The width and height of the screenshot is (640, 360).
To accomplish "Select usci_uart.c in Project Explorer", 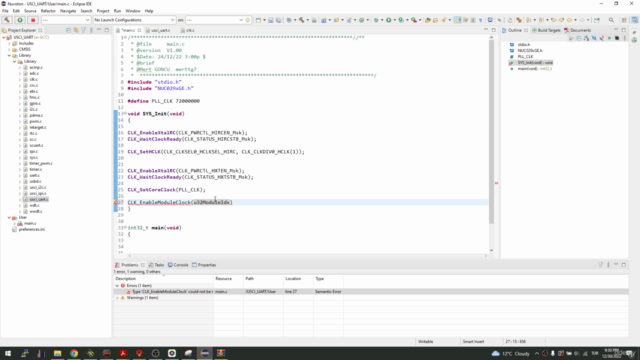I will tap(39, 200).
